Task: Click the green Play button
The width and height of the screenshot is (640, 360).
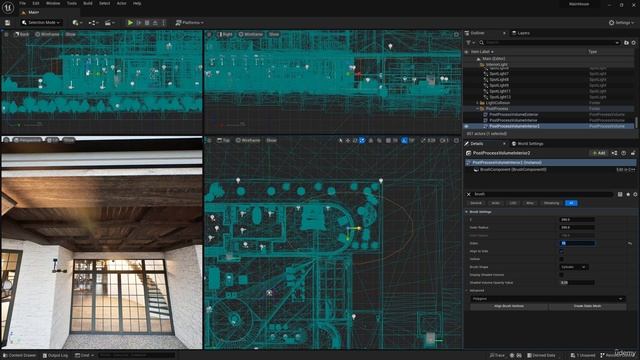Action: [130, 23]
